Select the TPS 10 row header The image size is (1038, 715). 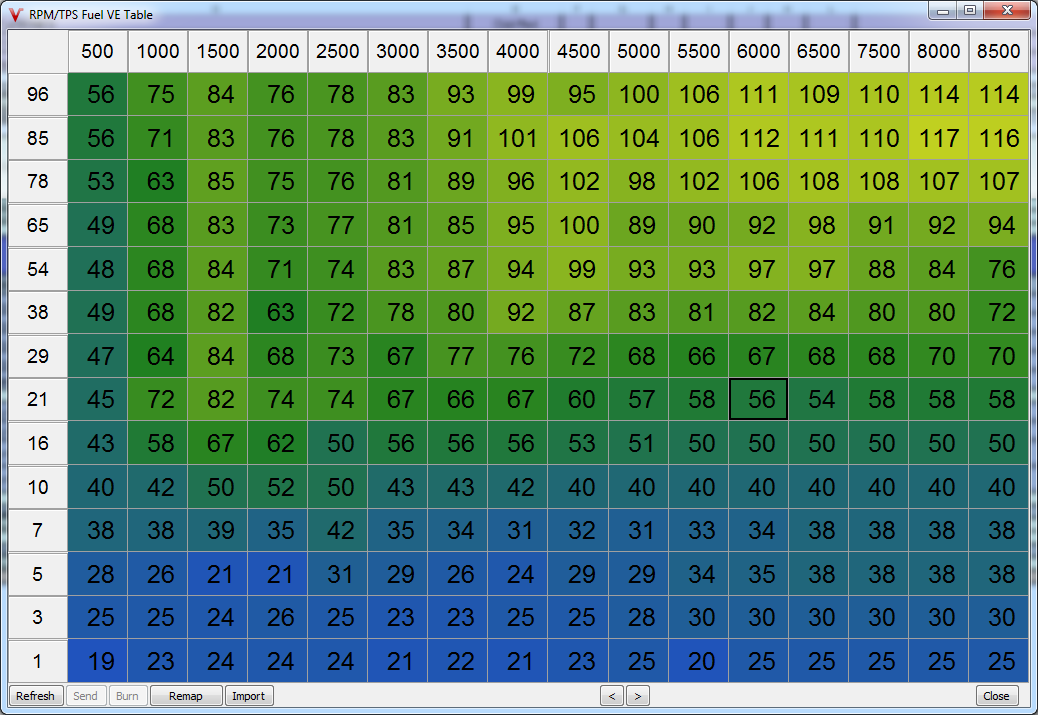tap(38, 487)
